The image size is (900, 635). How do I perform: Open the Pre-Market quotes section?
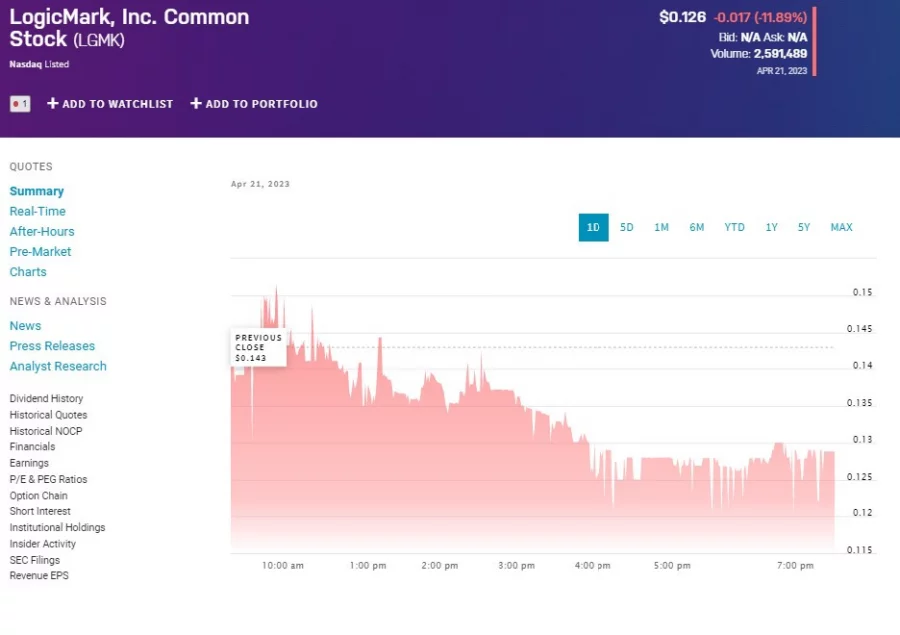40,251
